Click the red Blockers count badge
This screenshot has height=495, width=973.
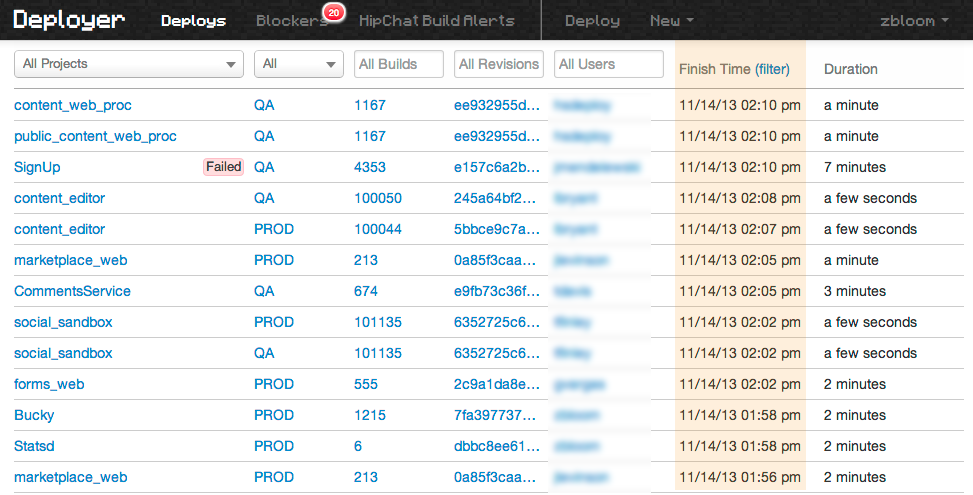pyautogui.click(x=334, y=12)
